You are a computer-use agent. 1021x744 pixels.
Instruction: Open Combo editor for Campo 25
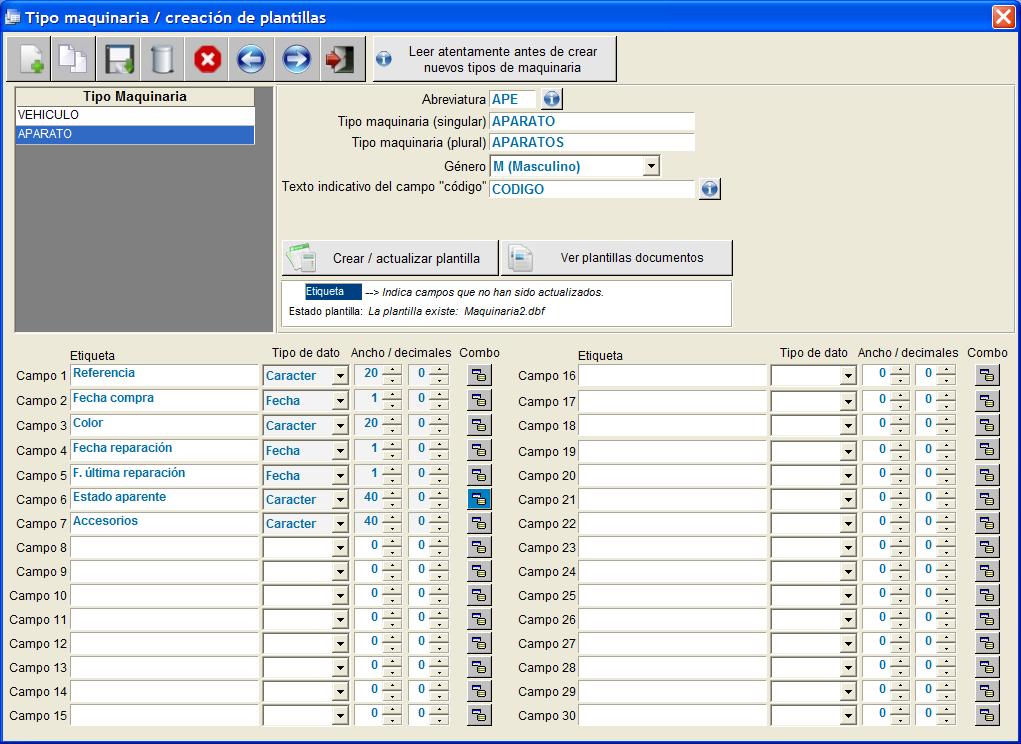coord(987,595)
